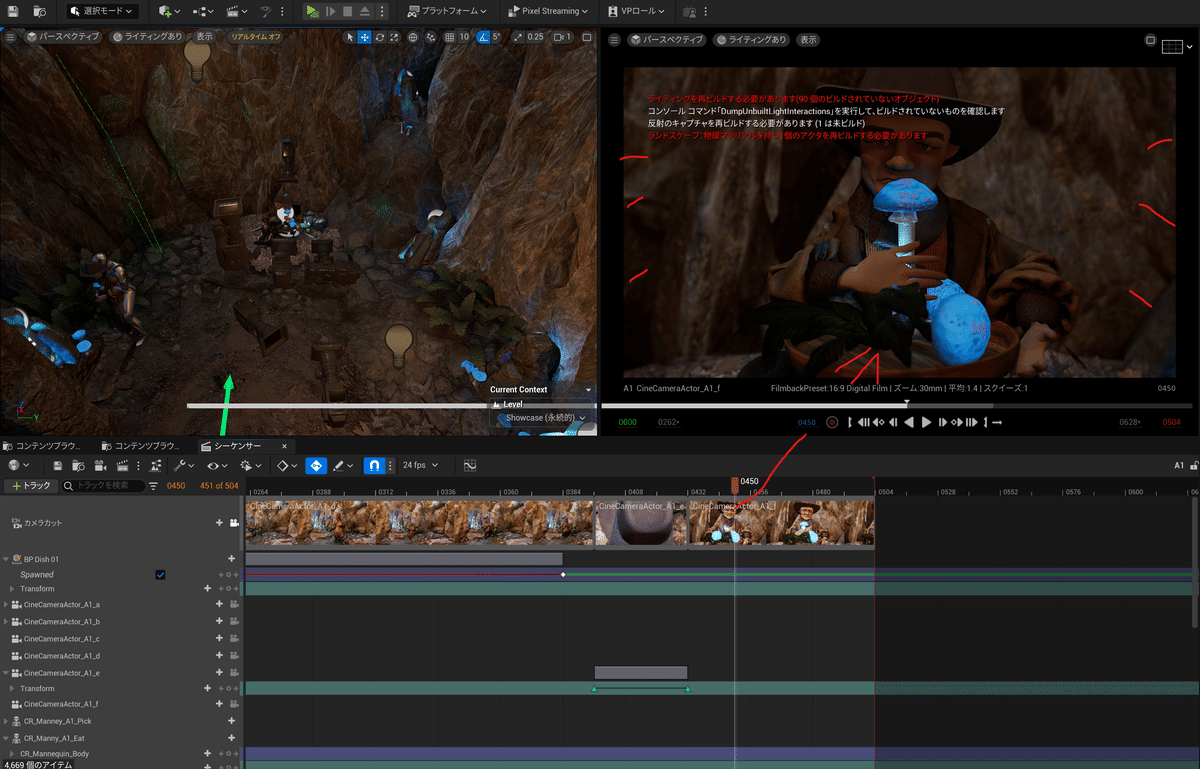Open the 選択モード dropdown
Screen dimensions: 1200x769
(103, 11)
